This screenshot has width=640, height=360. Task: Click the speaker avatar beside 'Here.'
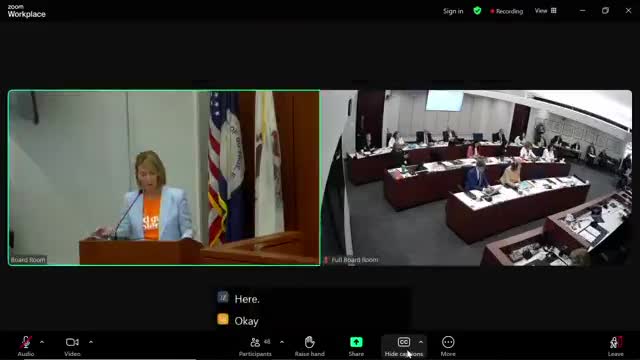(x=223, y=297)
